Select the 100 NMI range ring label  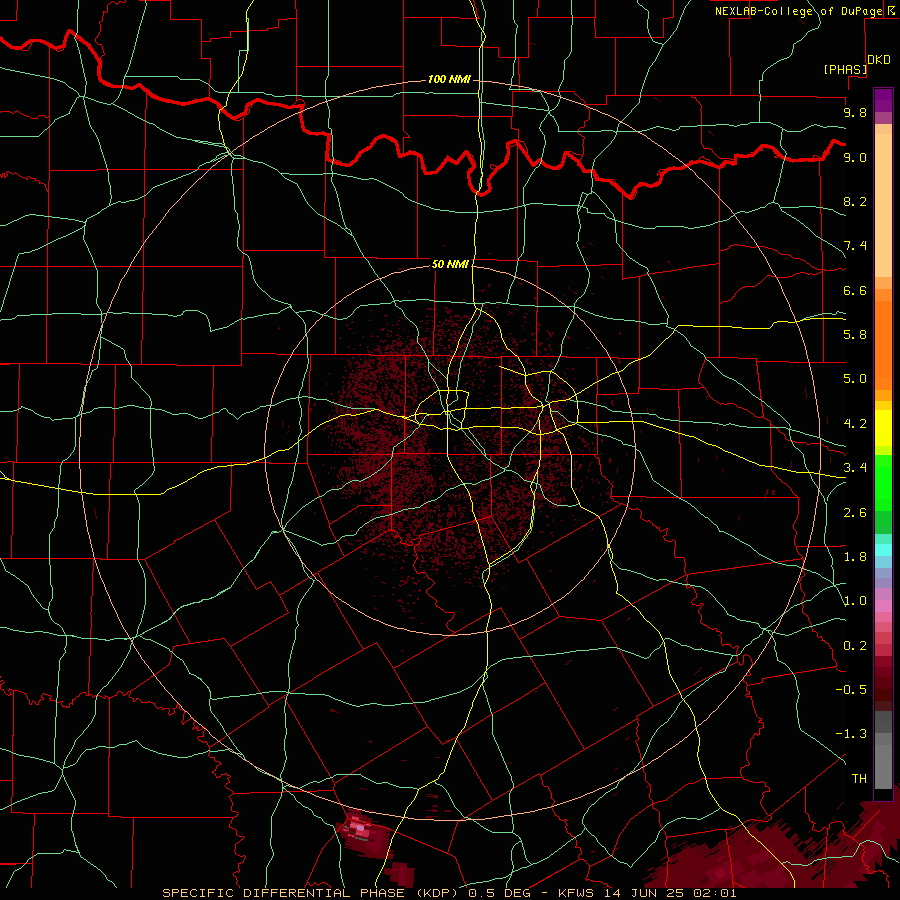[449, 79]
